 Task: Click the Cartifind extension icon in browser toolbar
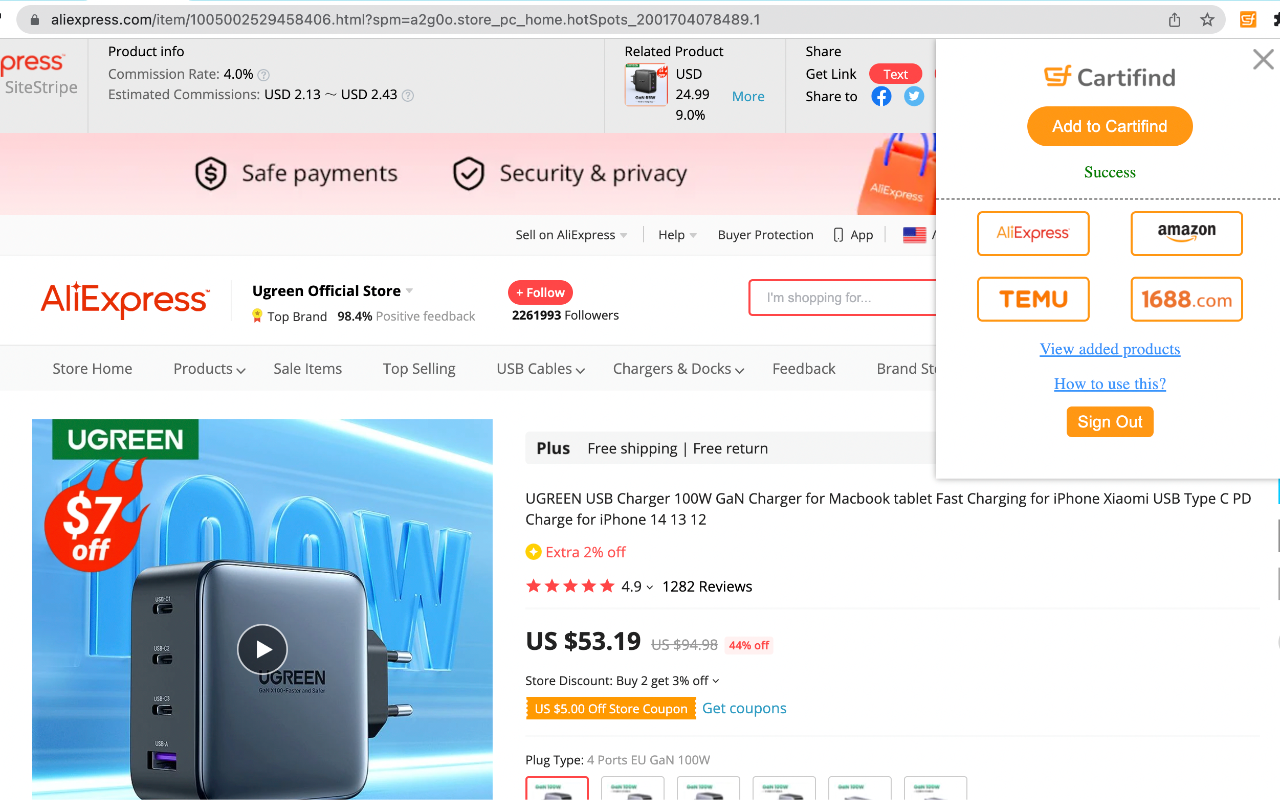click(1247, 19)
